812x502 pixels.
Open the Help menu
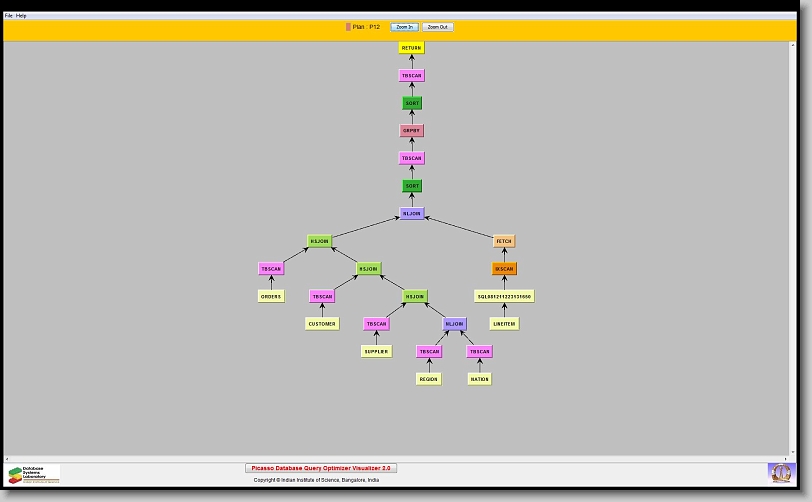[x=21, y=16]
